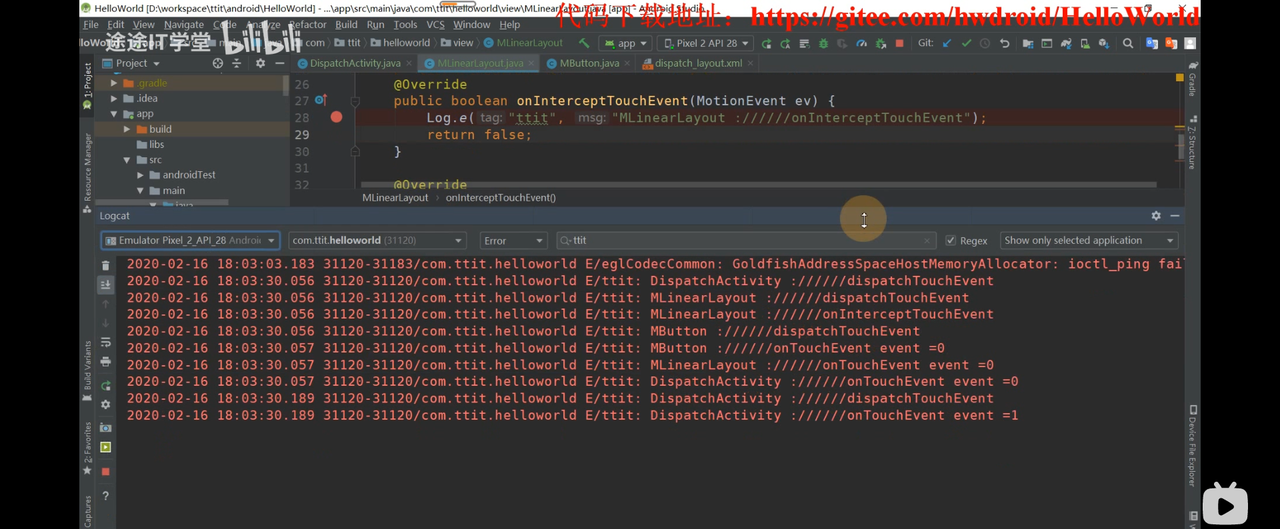Toggle the breakpoint on line 28
This screenshot has height=529, width=1280.
[x=336, y=118]
